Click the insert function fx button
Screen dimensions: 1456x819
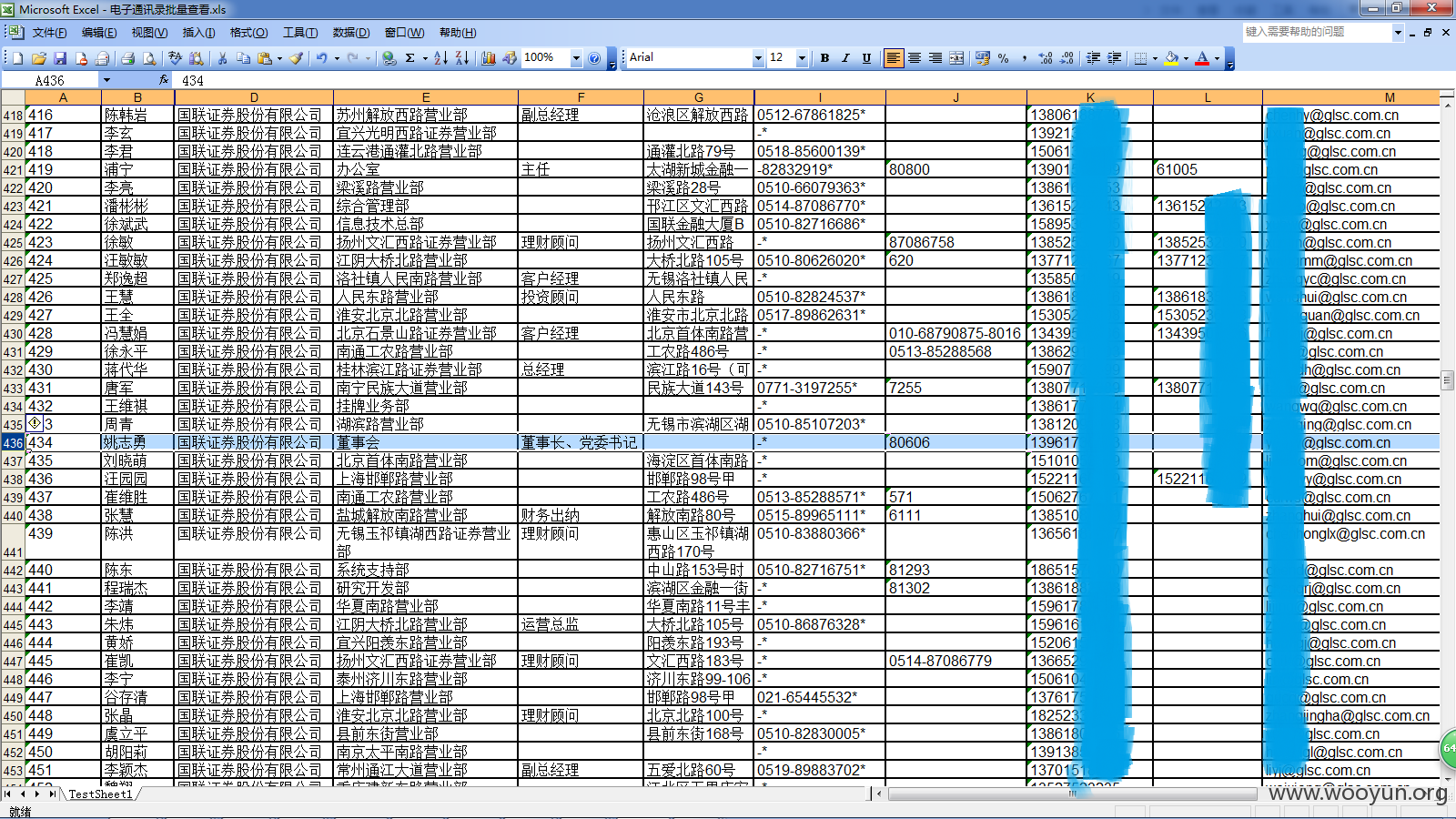tap(164, 80)
